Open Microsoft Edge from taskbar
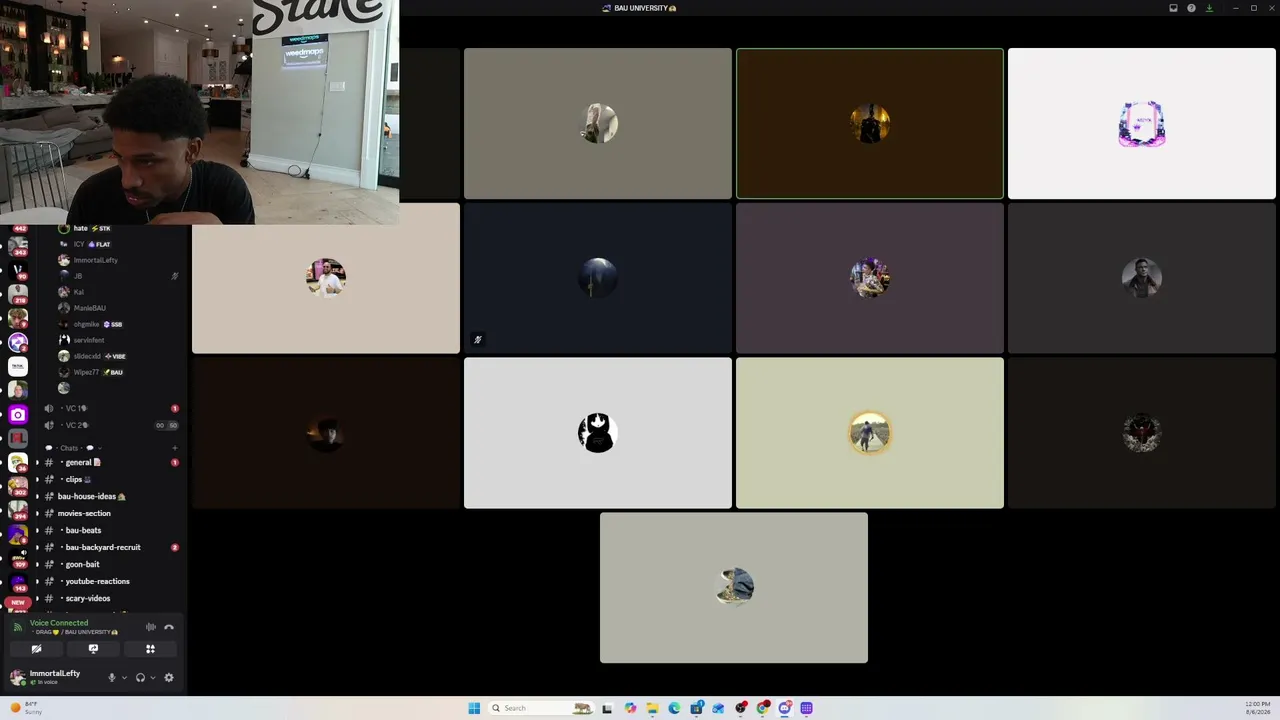The height and width of the screenshot is (720, 1280). 674,708
